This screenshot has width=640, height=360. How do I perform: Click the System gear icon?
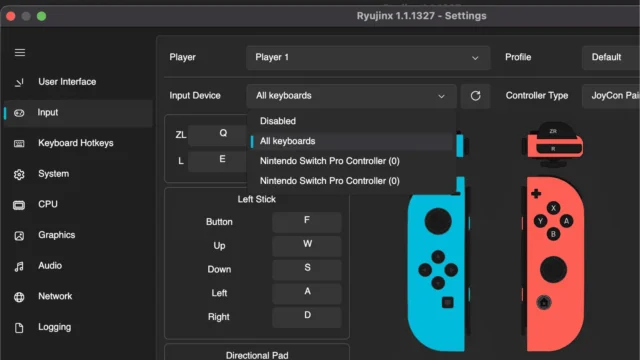(19, 175)
